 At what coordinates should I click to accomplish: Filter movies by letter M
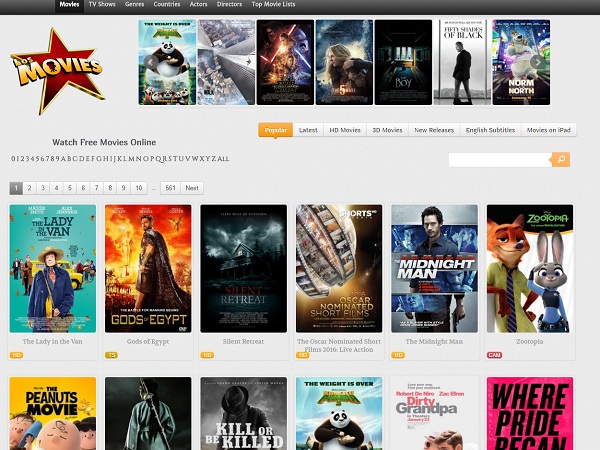(132, 158)
